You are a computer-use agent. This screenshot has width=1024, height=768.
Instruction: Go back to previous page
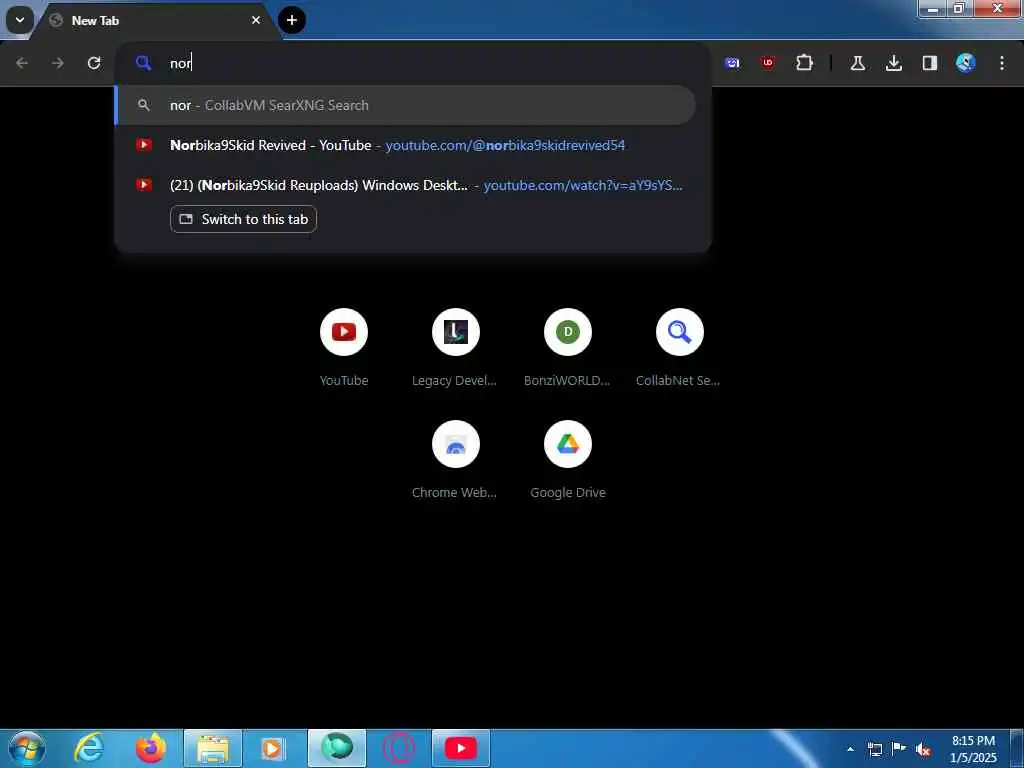(22, 63)
